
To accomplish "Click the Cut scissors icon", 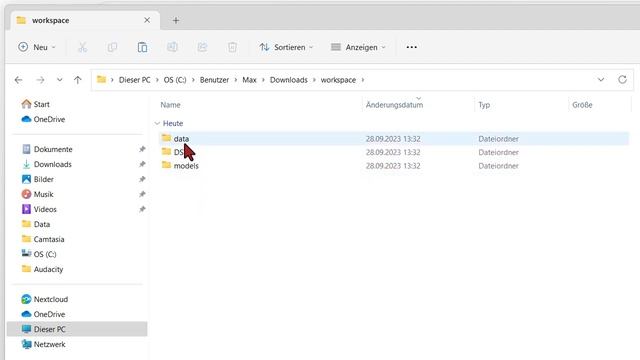I will (82, 47).
